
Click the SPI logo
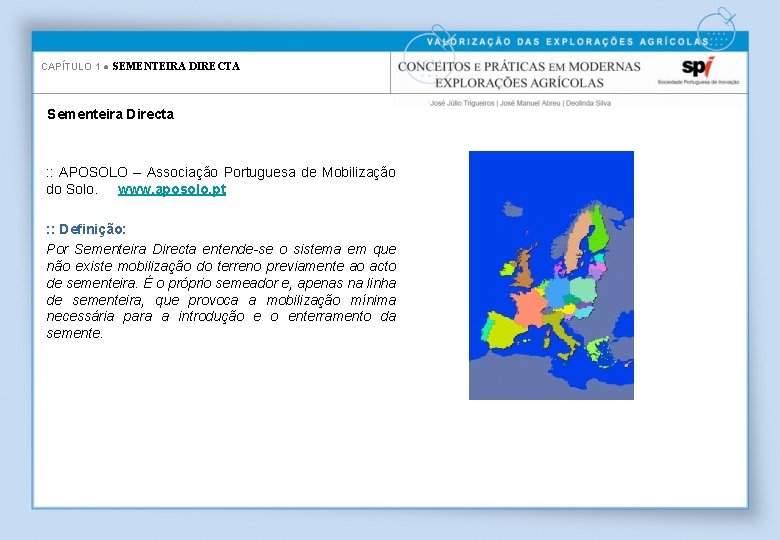tap(698, 67)
